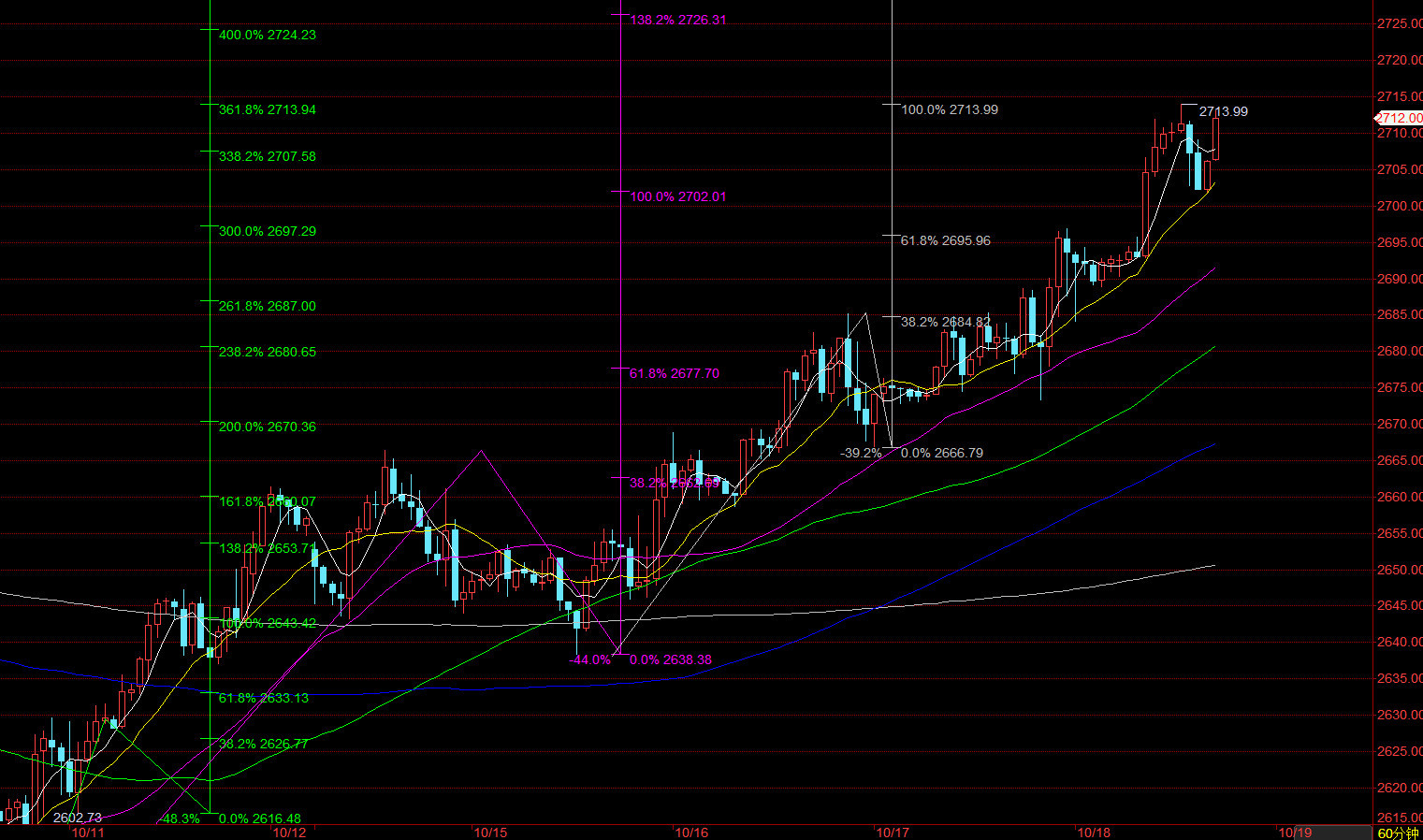1423x840 pixels.
Task: Click the green 361.8% 2713.94 level label
Action: pyautogui.click(x=268, y=109)
